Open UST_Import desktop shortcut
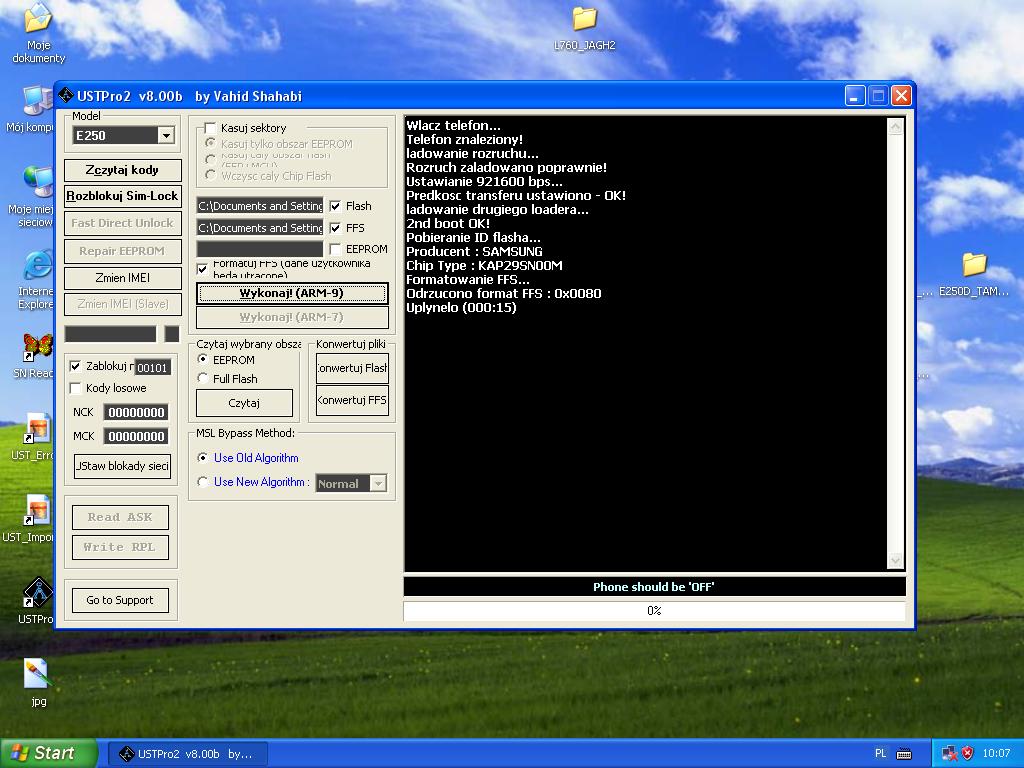Image resolution: width=1024 pixels, height=768 pixels. [x=31, y=519]
